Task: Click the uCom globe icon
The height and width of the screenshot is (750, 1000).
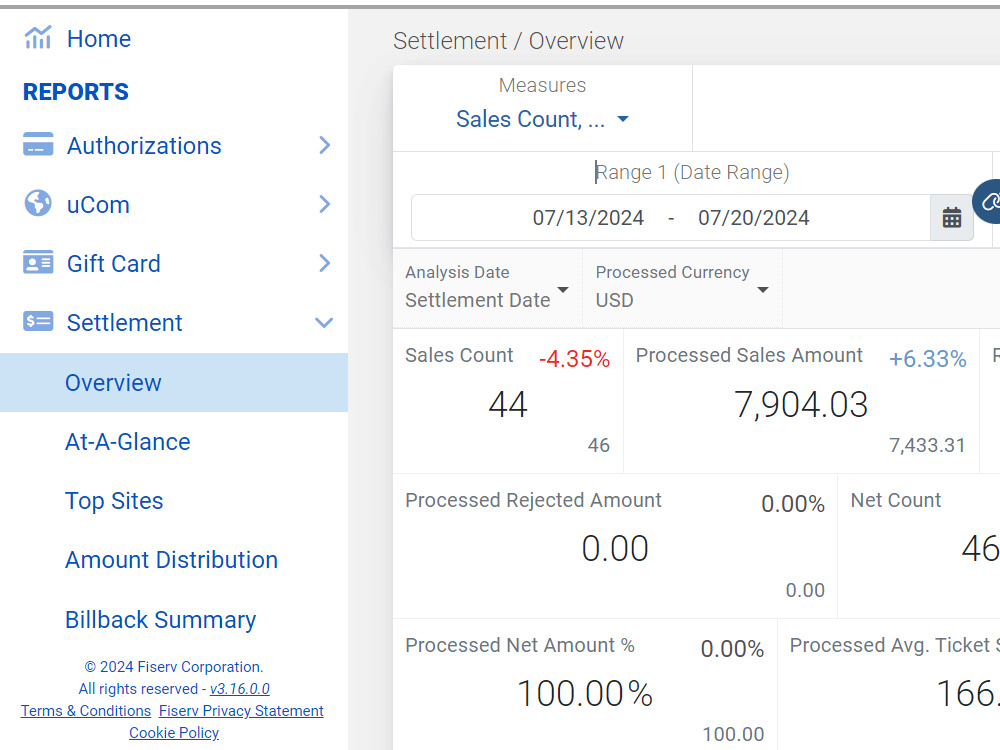Action: pyautogui.click(x=38, y=203)
